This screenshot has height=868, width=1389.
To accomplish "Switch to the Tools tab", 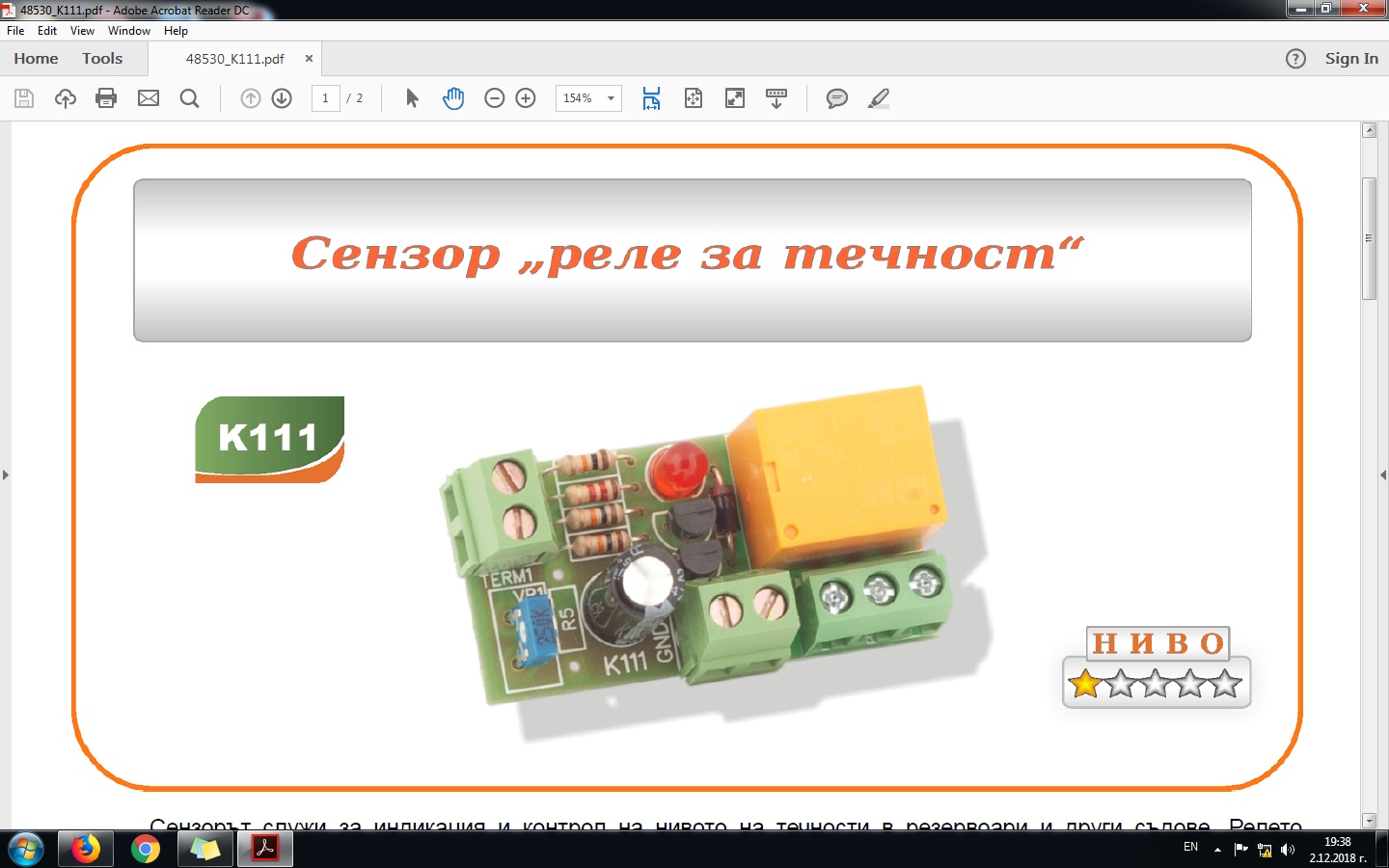I will [x=102, y=59].
